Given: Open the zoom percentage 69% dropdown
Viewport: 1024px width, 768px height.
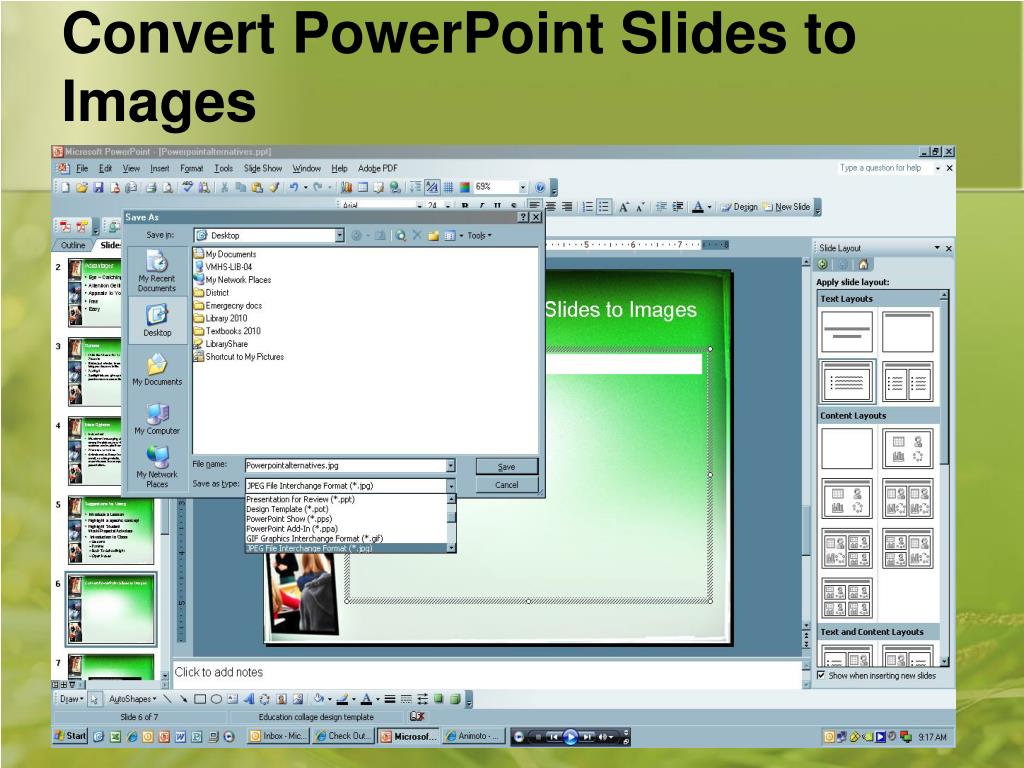Looking at the screenshot, I should (x=522, y=187).
